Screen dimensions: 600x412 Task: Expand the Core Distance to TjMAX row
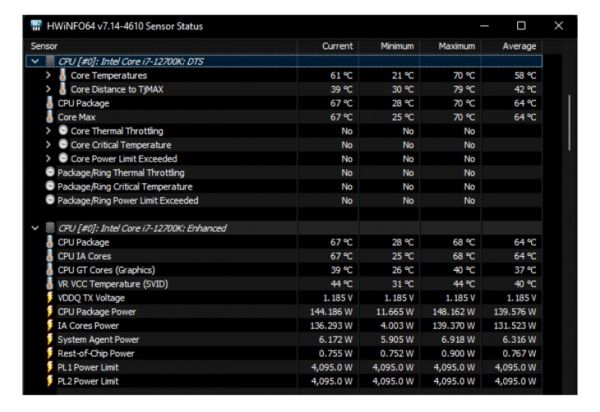(49, 89)
